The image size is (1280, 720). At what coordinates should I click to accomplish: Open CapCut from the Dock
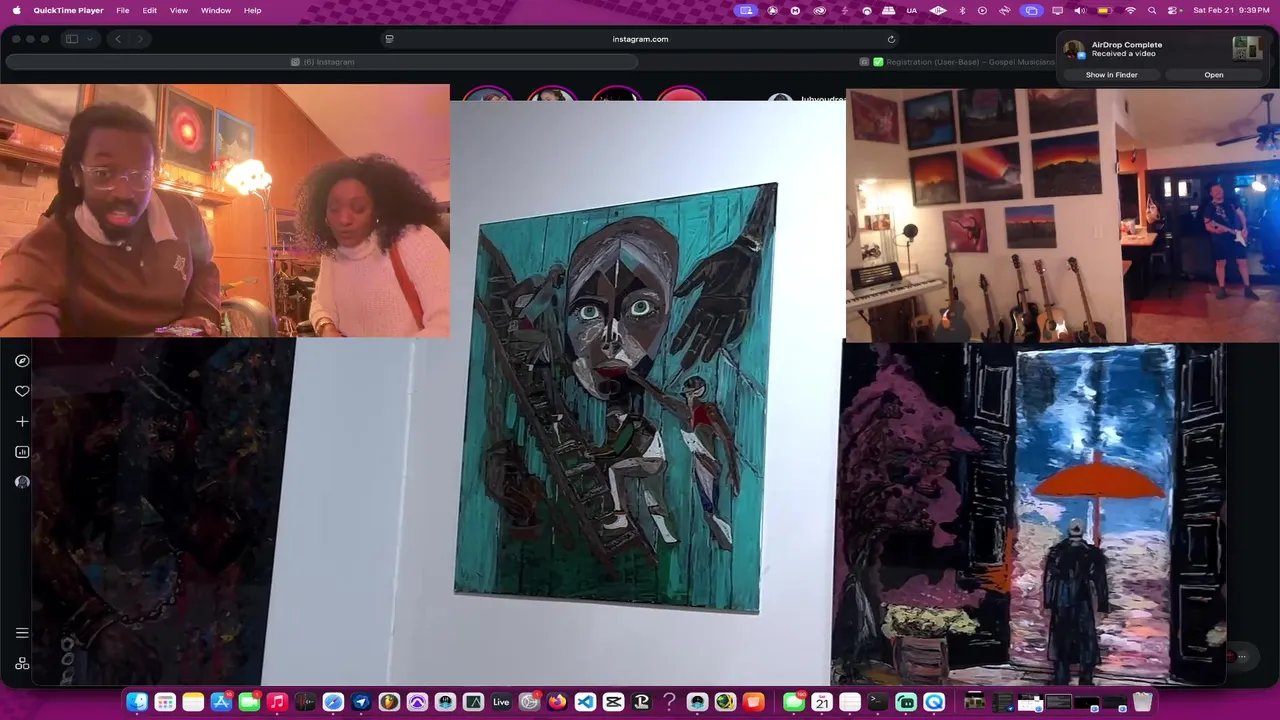pyautogui.click(x=613, y=702)
